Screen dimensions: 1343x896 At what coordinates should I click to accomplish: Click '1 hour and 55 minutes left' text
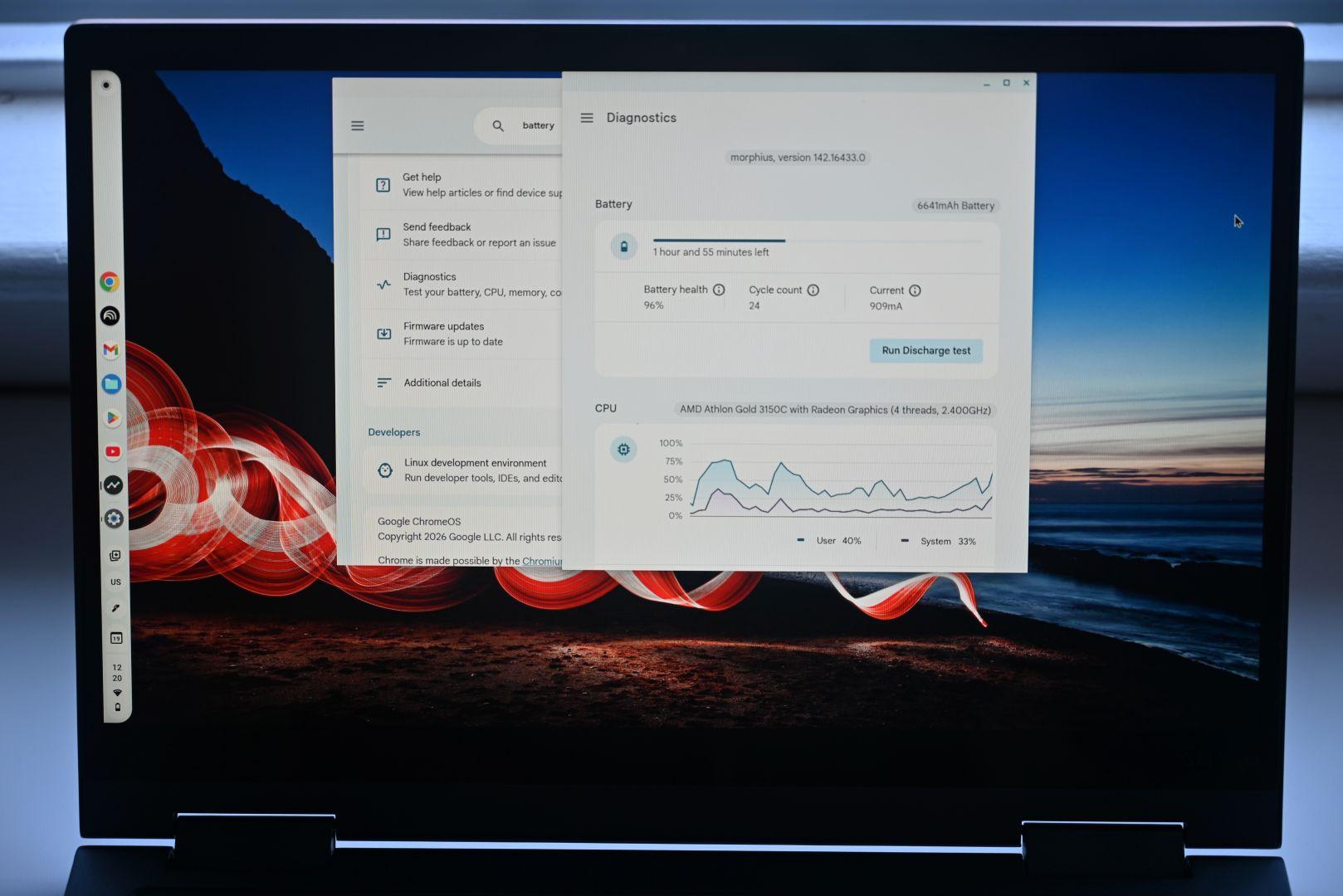[711, 252]
